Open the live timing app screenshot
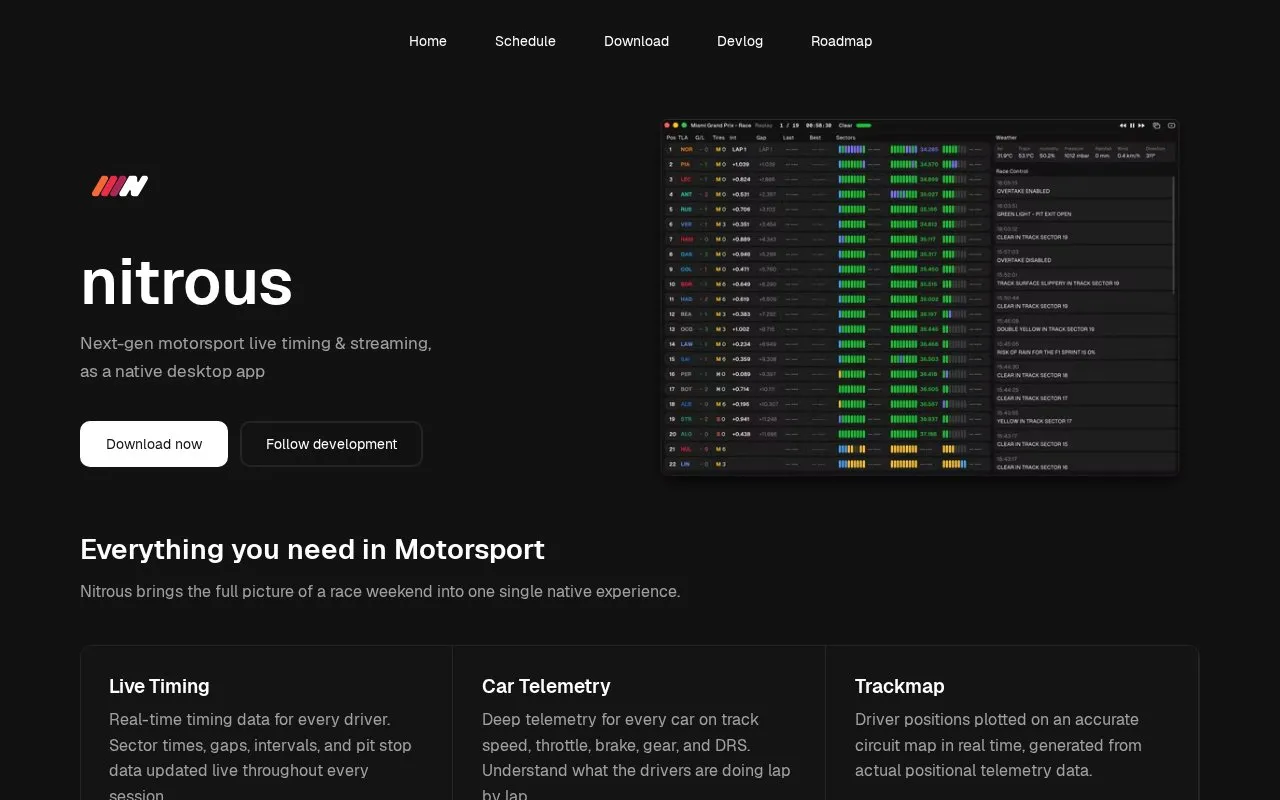Screen dimensions: 1280x800 (920, 297)
